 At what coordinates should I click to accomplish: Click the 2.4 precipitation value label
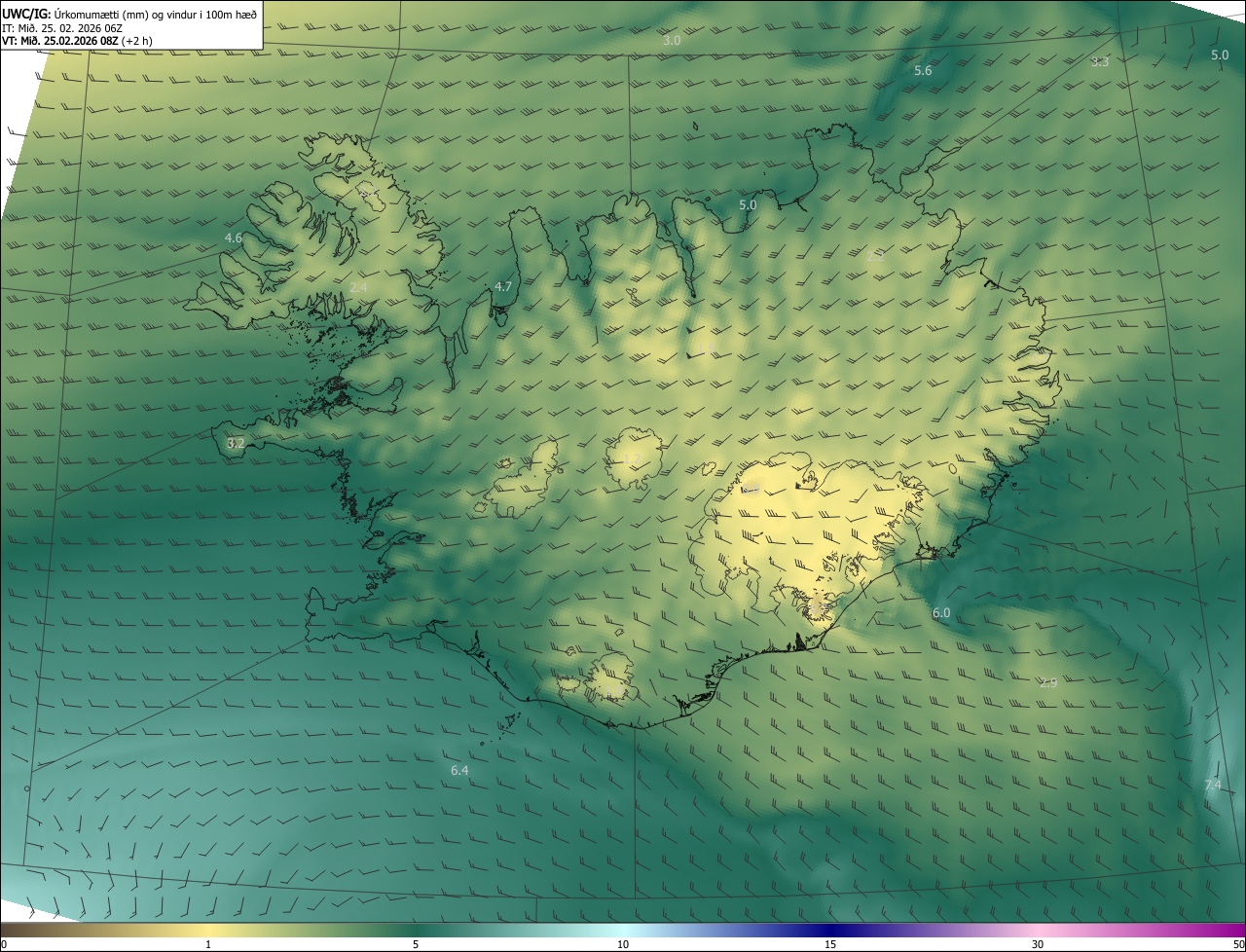[358, 287]
